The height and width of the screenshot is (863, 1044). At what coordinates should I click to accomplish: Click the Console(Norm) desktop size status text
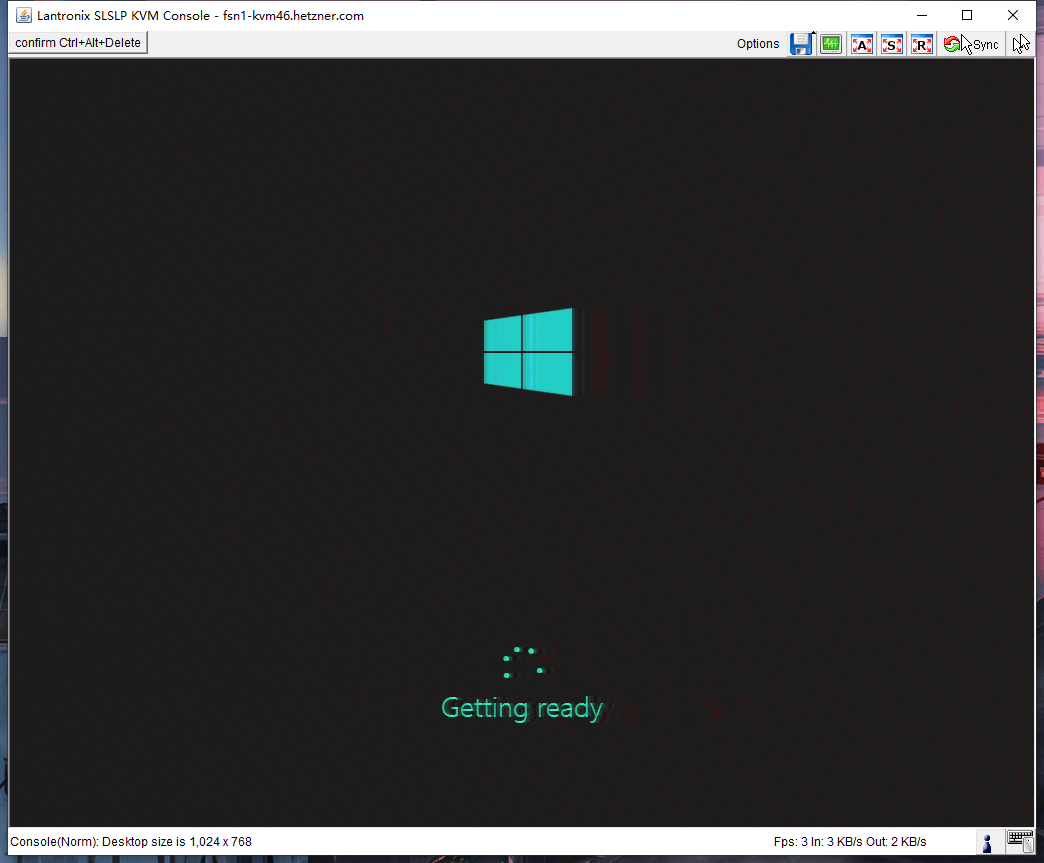(131, 842)
